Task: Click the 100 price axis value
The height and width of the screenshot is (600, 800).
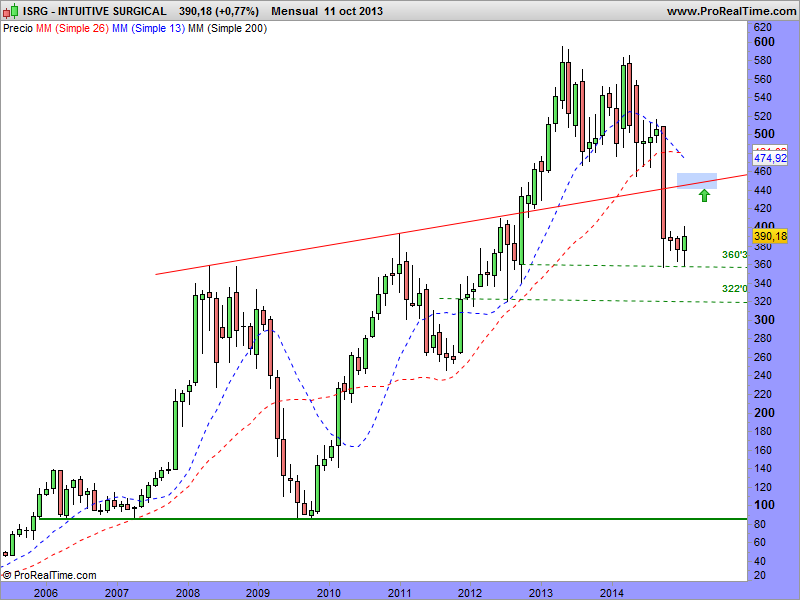Action: pos(764,505)
